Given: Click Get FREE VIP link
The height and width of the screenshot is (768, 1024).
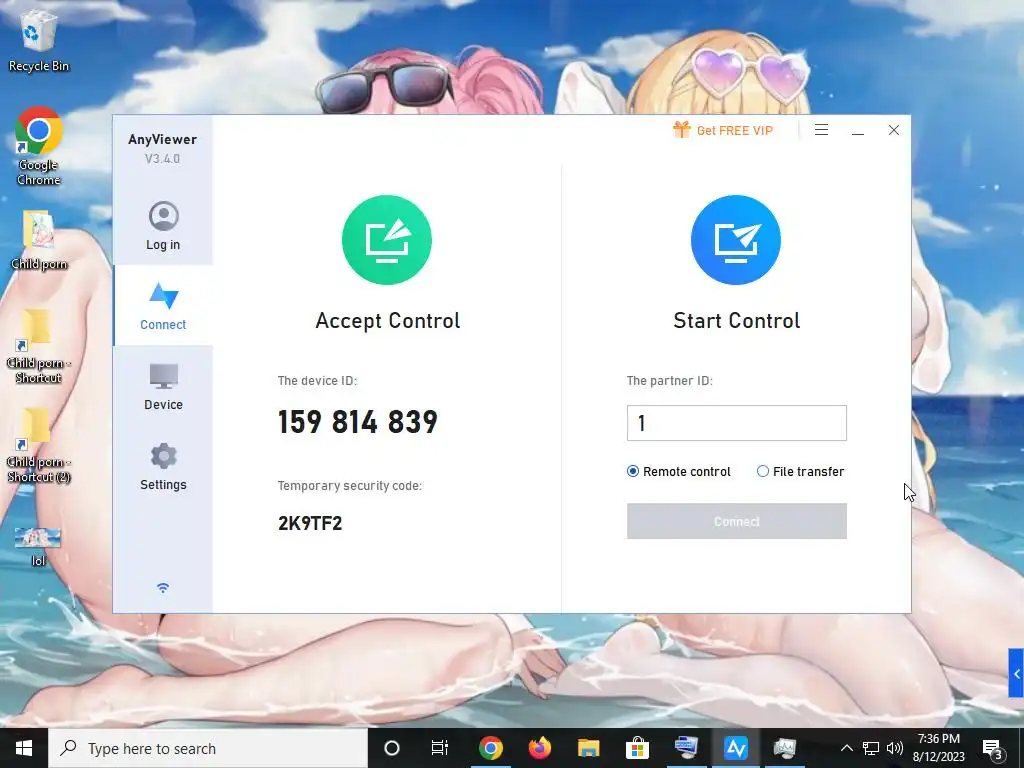Looking at the screenshot, I should click(735, 131).
